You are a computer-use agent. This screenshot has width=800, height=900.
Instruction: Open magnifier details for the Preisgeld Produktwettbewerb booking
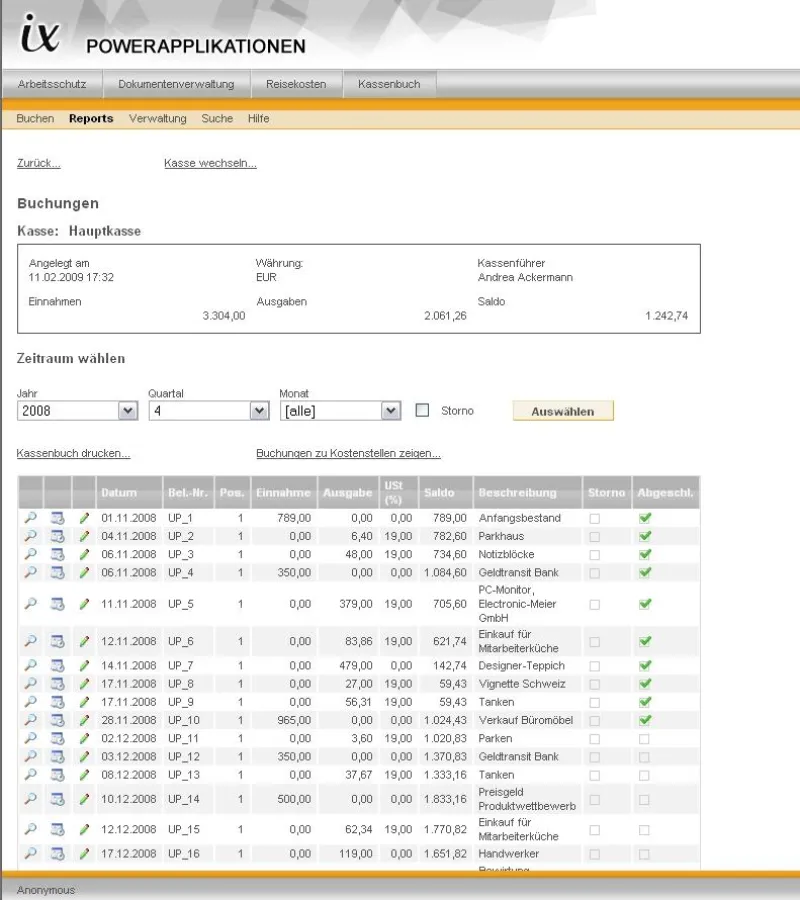click(x=30, y=798)
